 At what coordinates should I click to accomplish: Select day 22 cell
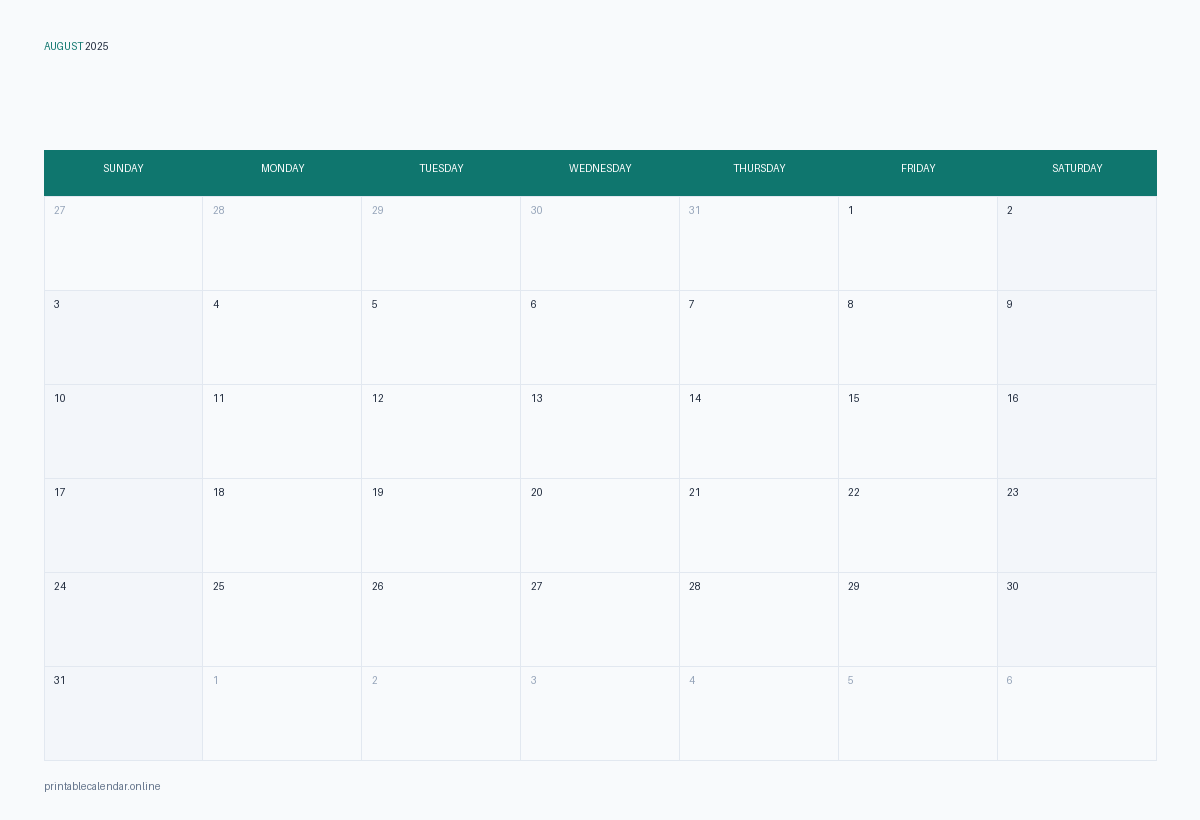click(x=918, y=526)
